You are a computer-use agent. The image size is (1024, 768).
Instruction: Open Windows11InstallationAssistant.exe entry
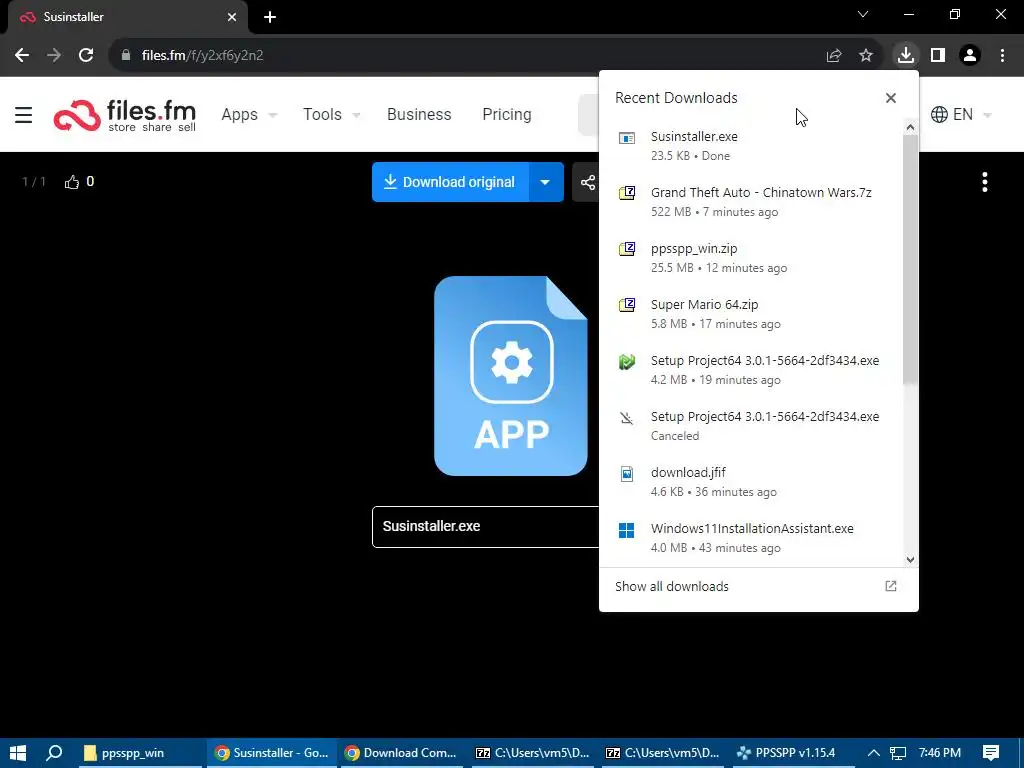click(751, 538)
